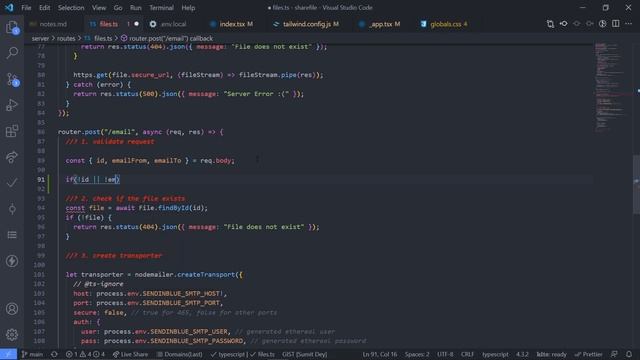
Task: Change indentation via Spaces: 2
Action: tap(417, 354)
